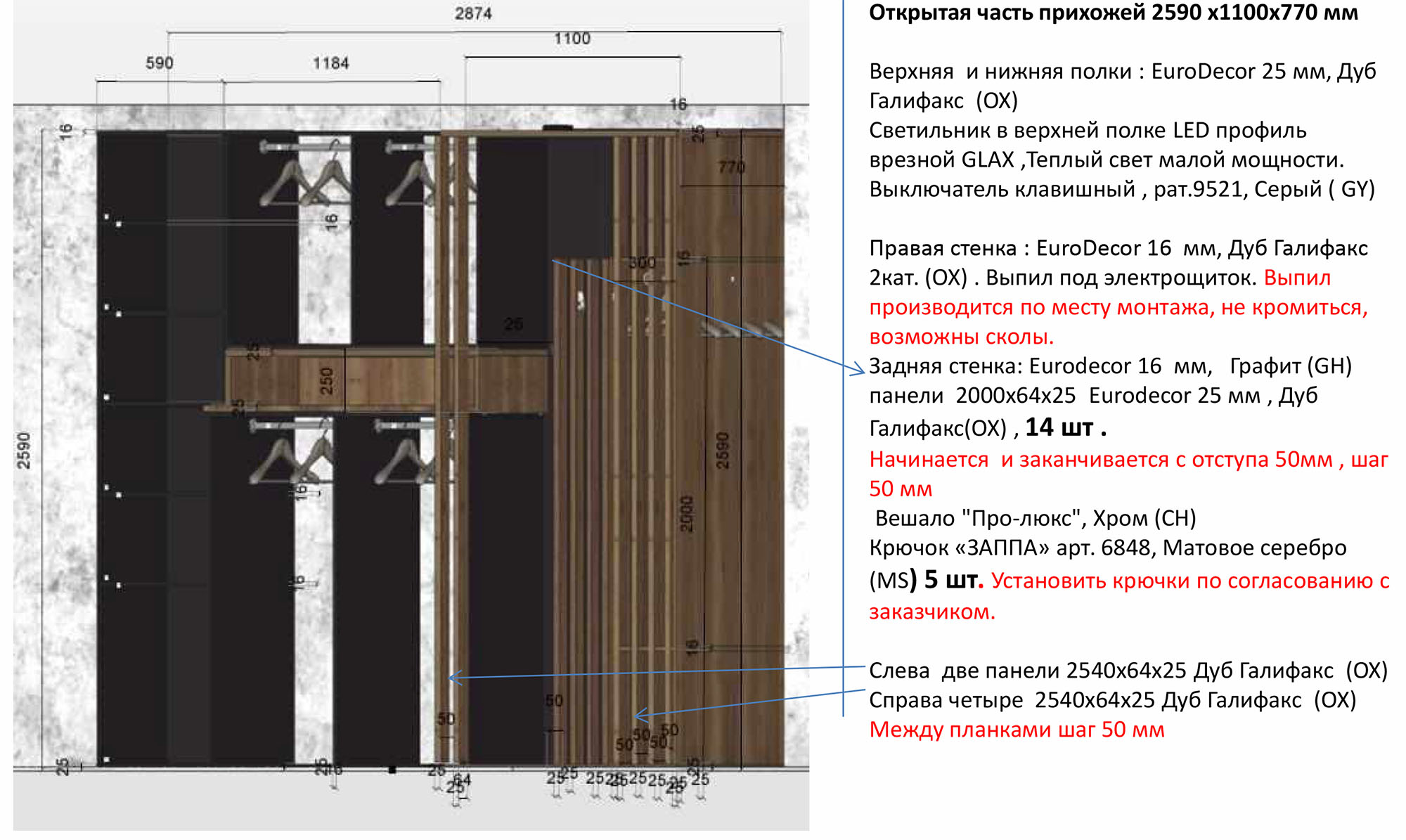Select the line "Справа четыре 2540х64х25"
The width and height of the screenshot is (1406, 840).
[x=1113, y=700]
